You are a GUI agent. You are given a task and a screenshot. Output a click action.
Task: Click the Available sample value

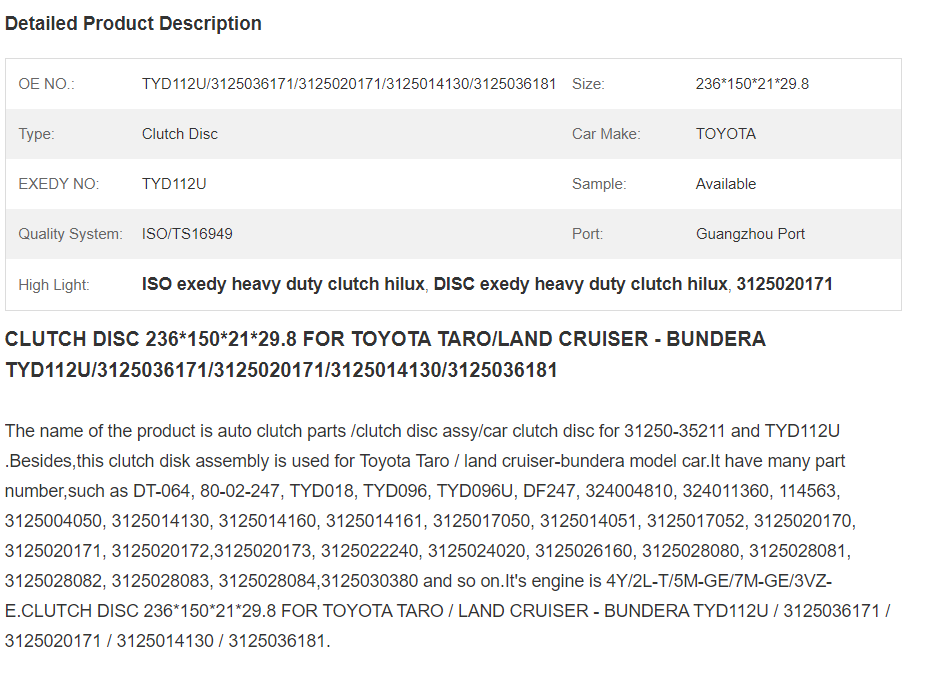(x=726, y=184)
